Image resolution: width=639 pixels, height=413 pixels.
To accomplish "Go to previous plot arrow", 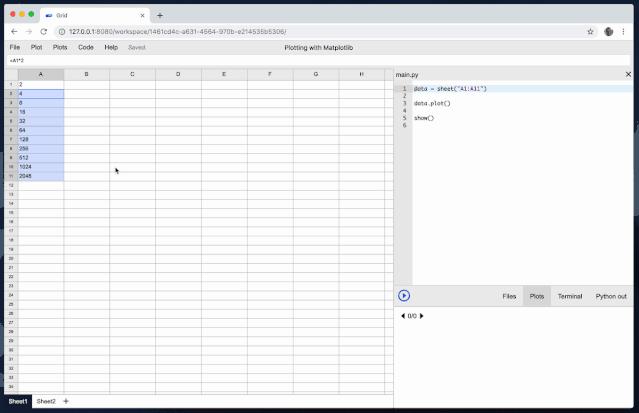I will point(403,316).
